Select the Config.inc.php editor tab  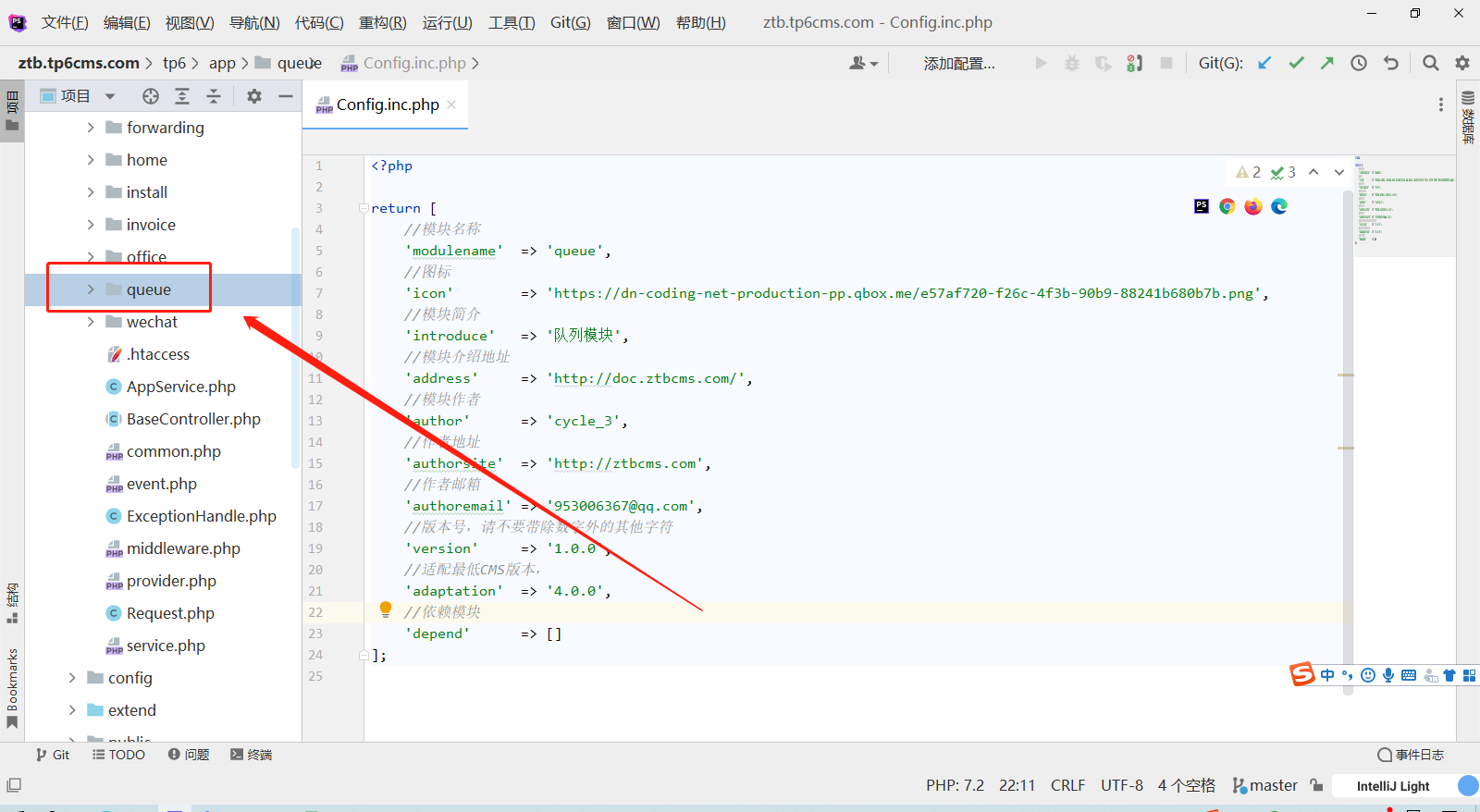pos(387,105)
